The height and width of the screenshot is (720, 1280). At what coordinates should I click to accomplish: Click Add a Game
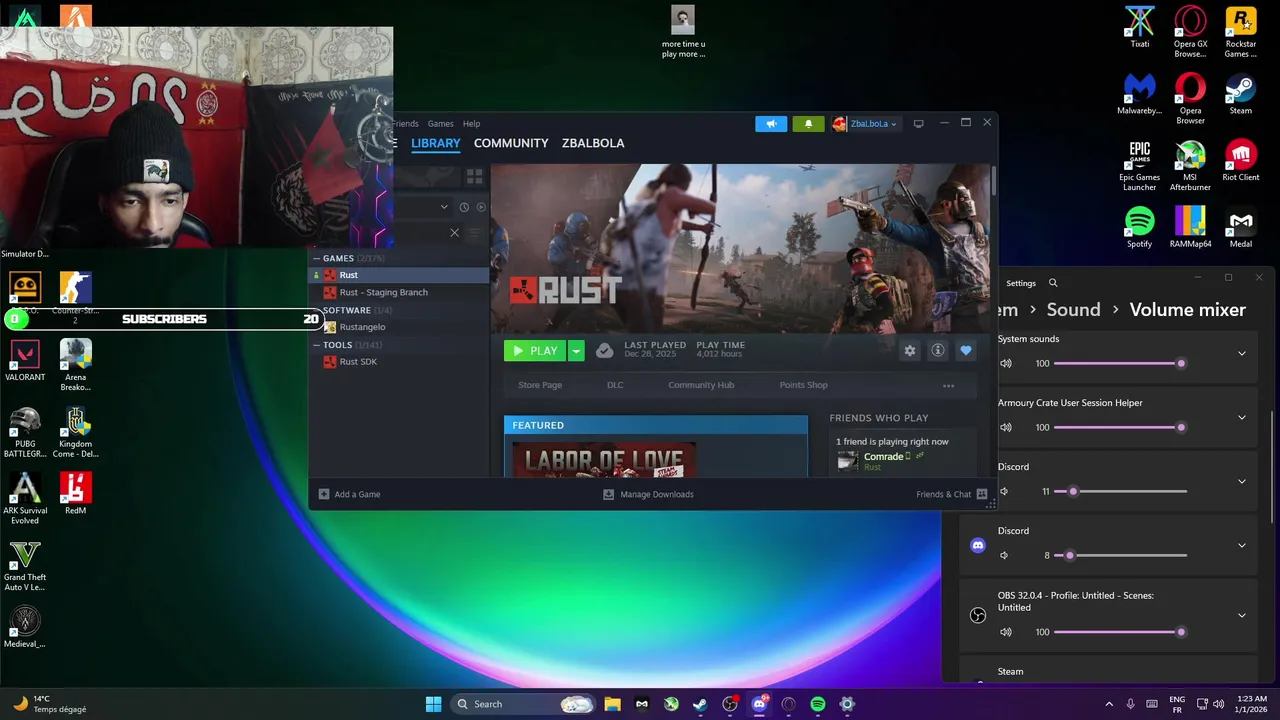tap(349, 494)
